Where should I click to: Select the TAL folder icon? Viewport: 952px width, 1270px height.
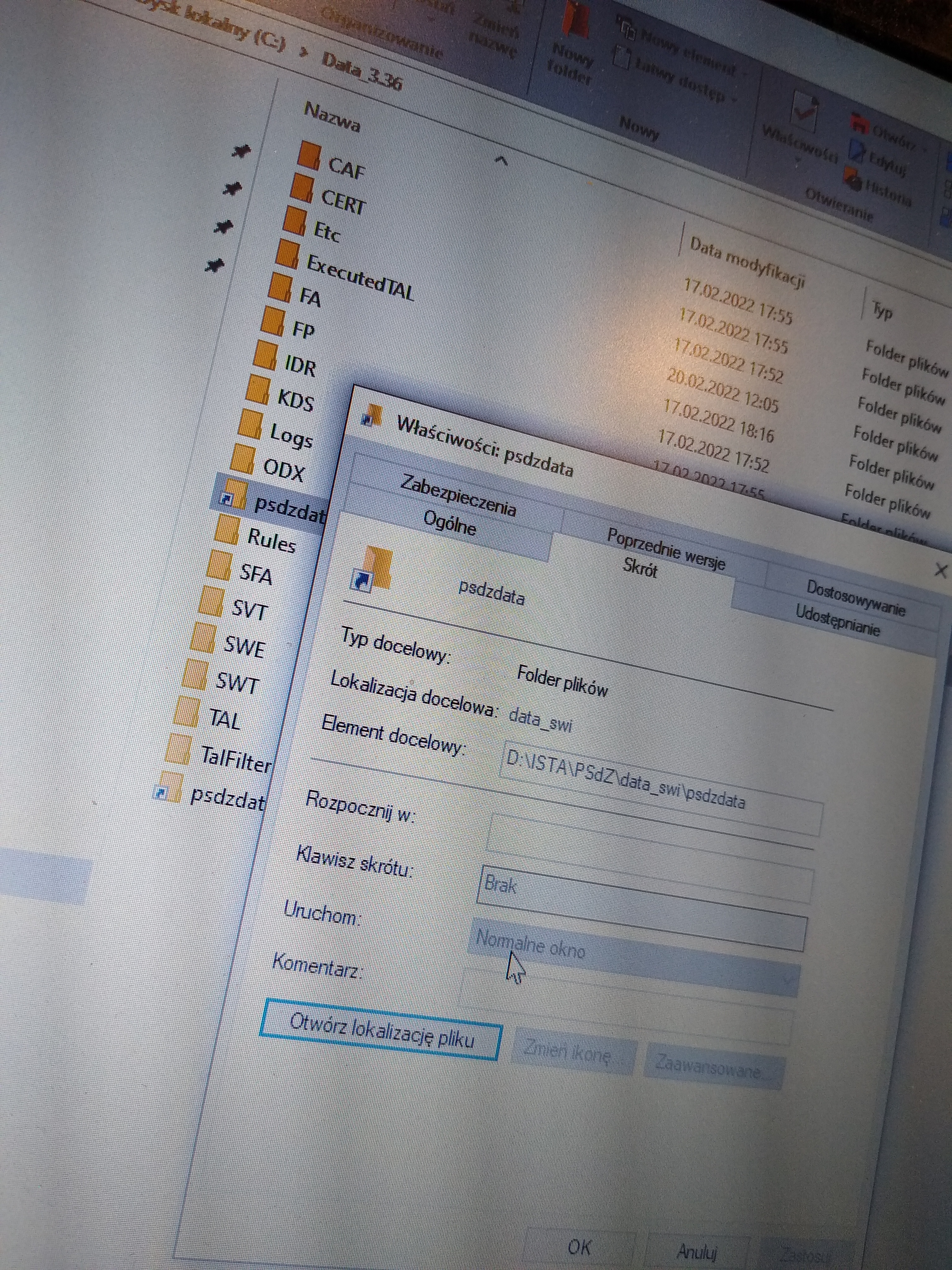[187, 711]
